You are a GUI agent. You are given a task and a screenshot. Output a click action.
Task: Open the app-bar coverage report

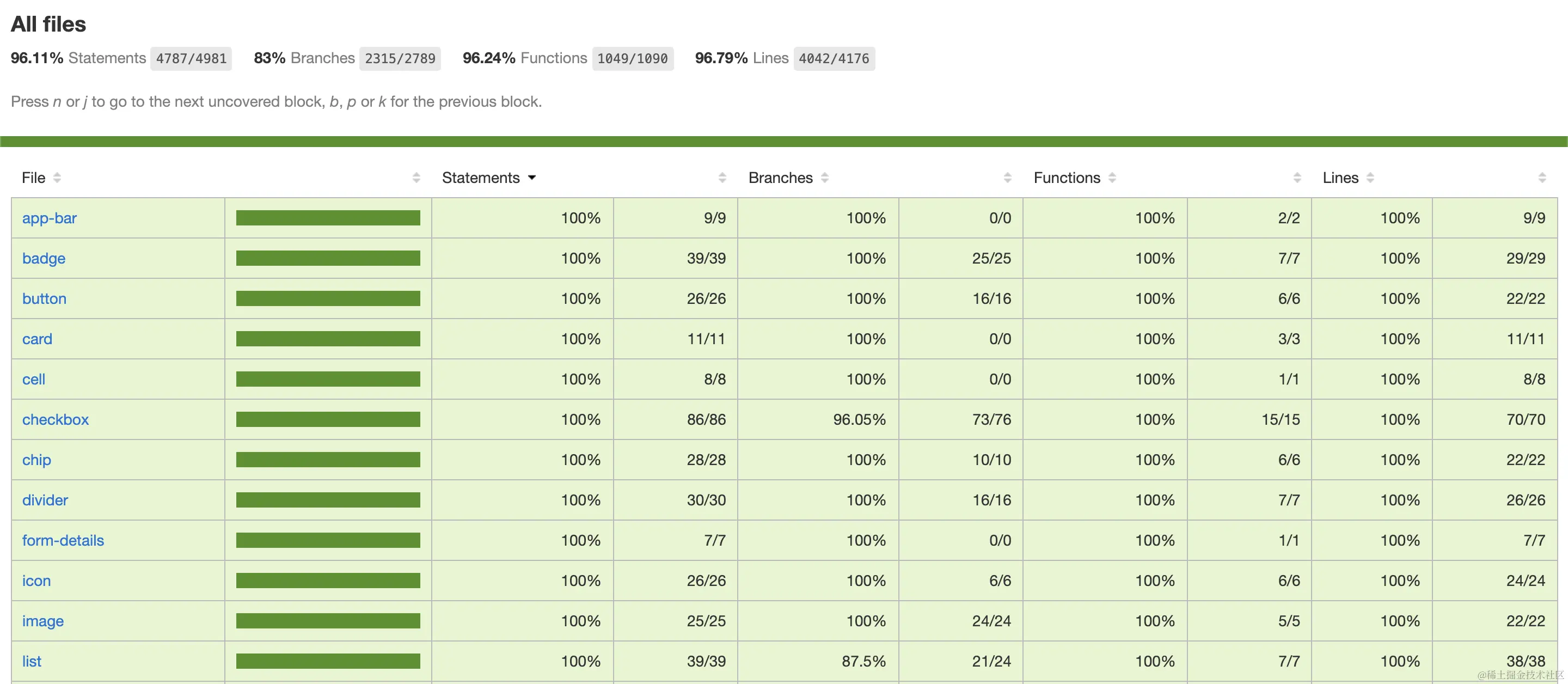click(x=50, y=218)
